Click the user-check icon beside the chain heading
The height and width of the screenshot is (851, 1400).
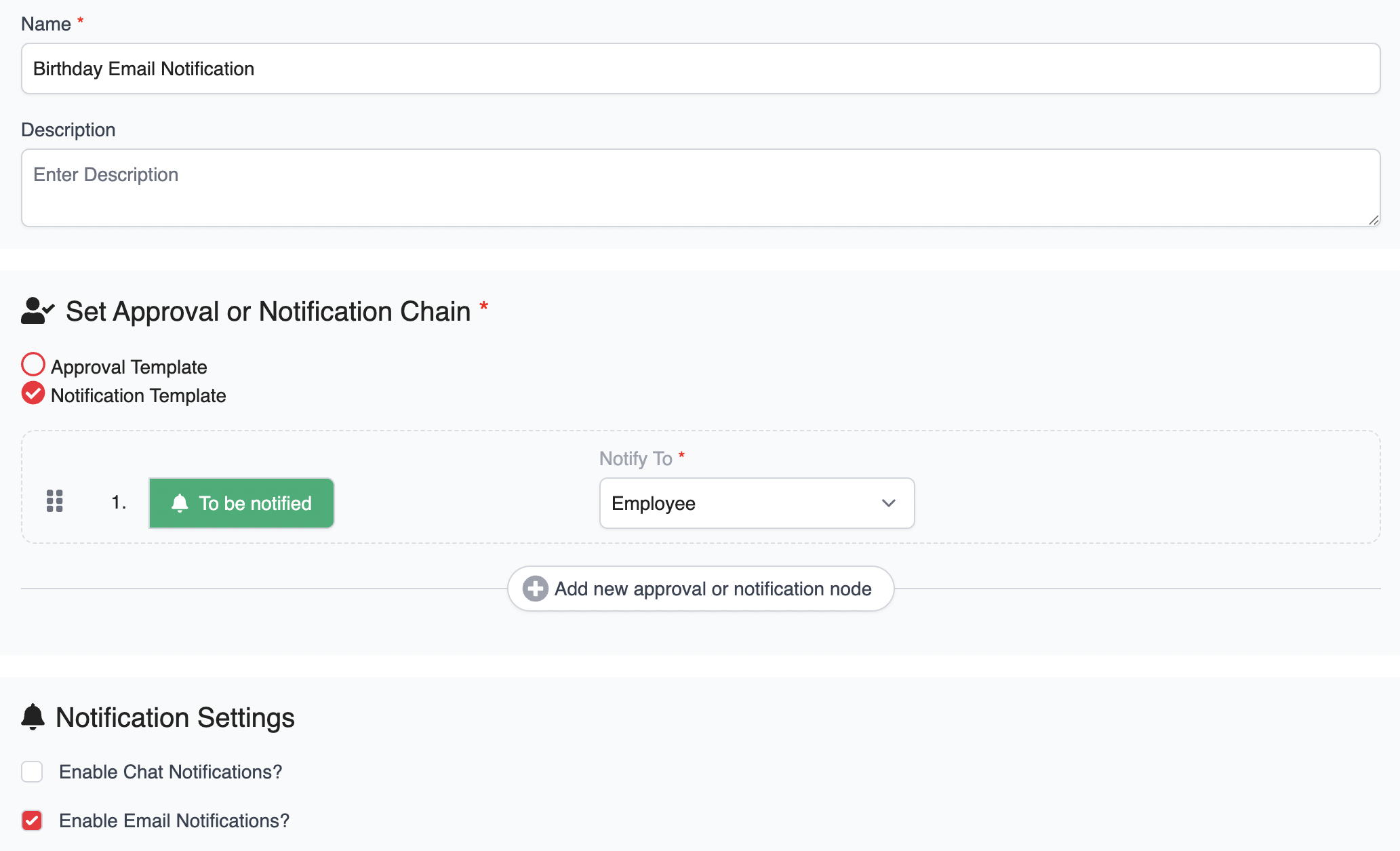pos(37,311)
